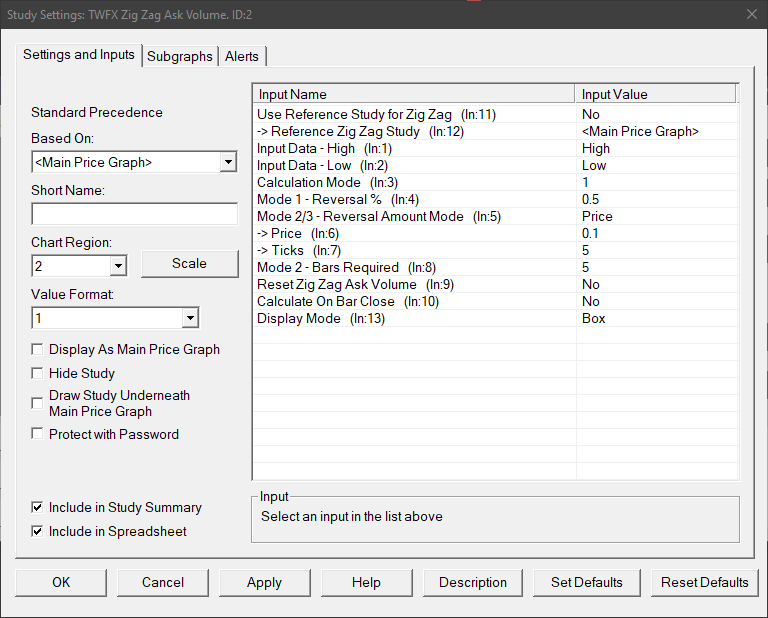Open the study Description button
Image resolution: width=768 pixels, height=618 pixels.
point(473,582)
